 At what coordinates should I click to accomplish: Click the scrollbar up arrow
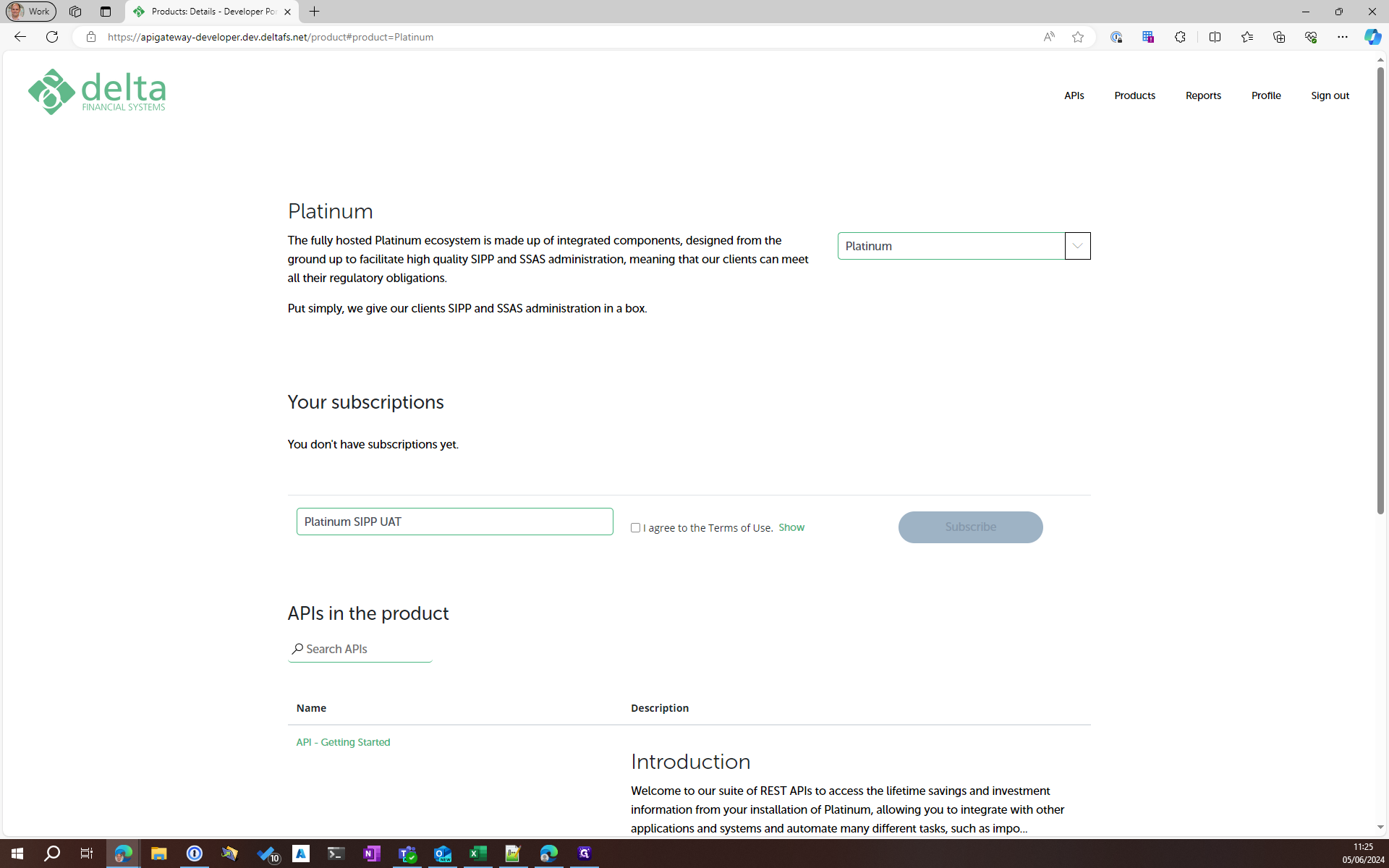click(x=1380, y=60)
